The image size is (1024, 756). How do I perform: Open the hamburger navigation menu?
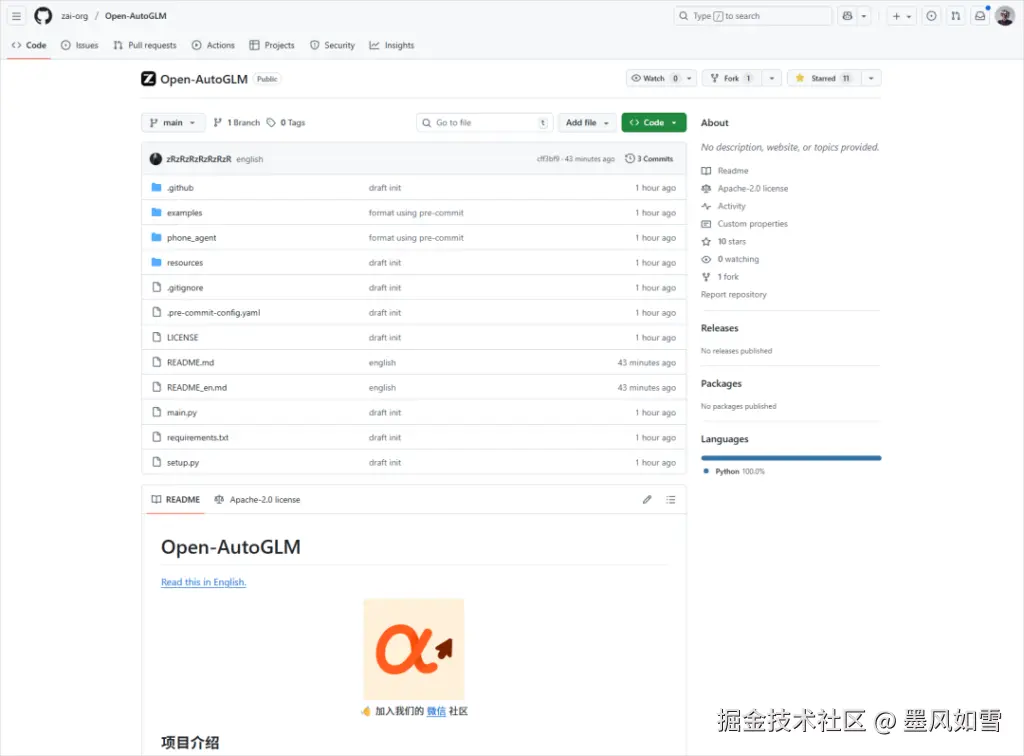(16, 16)
